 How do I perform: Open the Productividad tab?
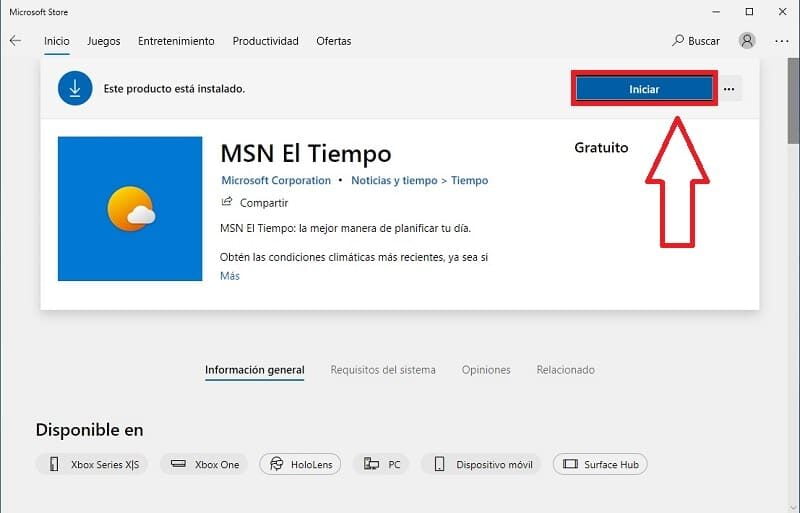pyautogui.click(x=265, y=41)
